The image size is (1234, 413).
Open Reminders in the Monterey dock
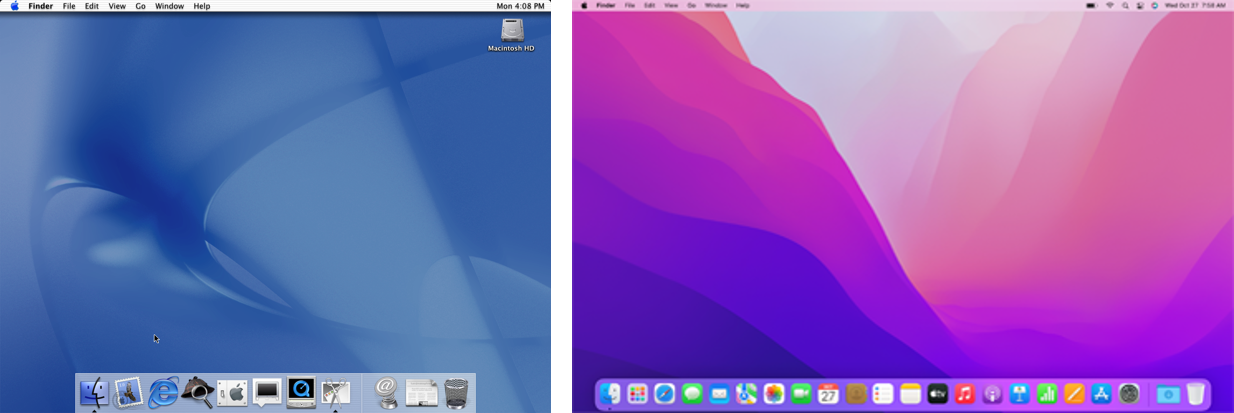click(883, 394)
